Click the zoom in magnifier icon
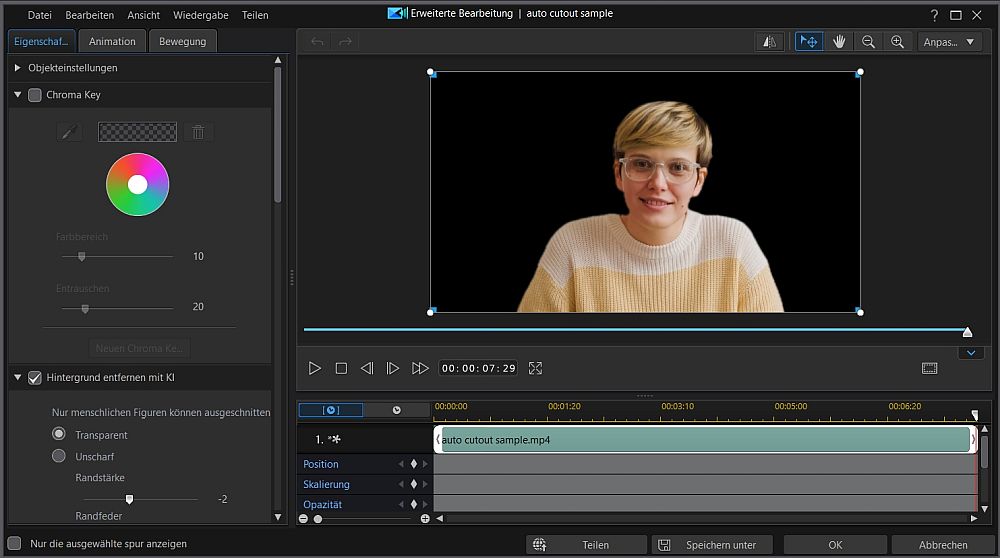 pyautogui.click(x=897, y=42)
